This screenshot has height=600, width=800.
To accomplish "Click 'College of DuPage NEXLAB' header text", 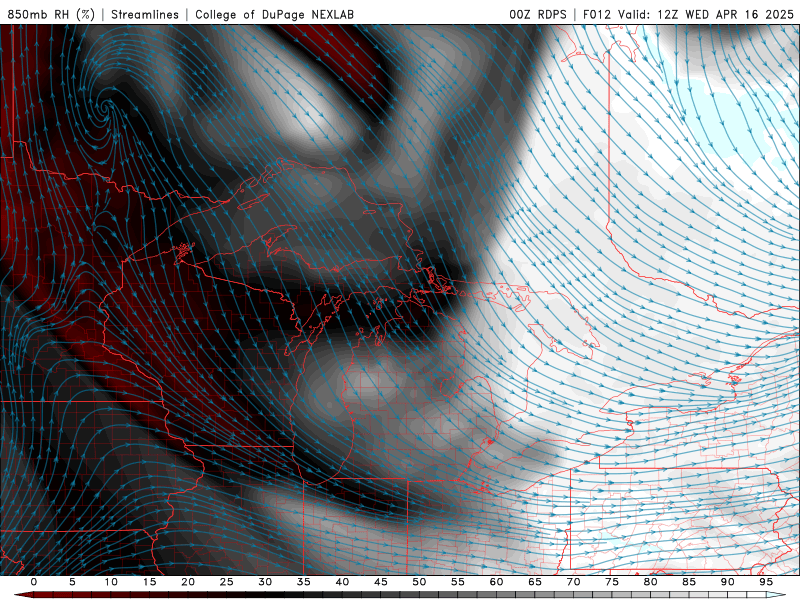I will [x=274, y=14].
